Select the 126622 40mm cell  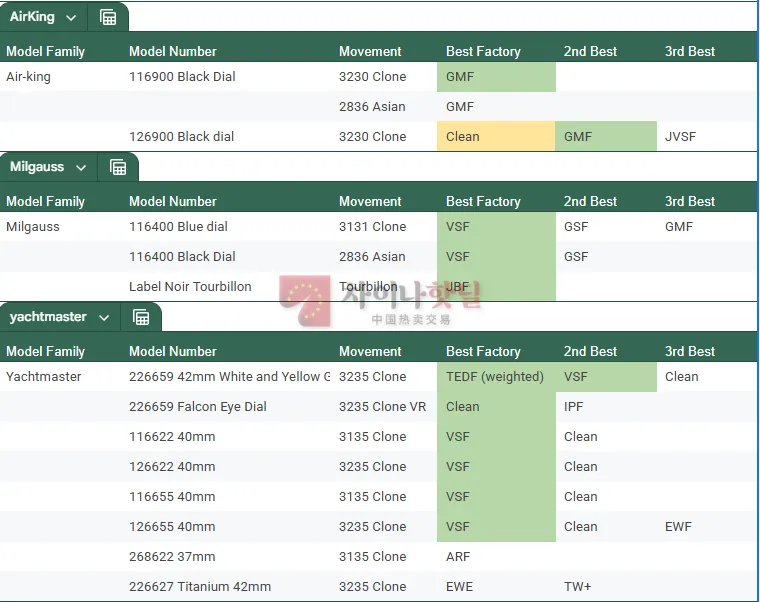(x=172, y=467)
